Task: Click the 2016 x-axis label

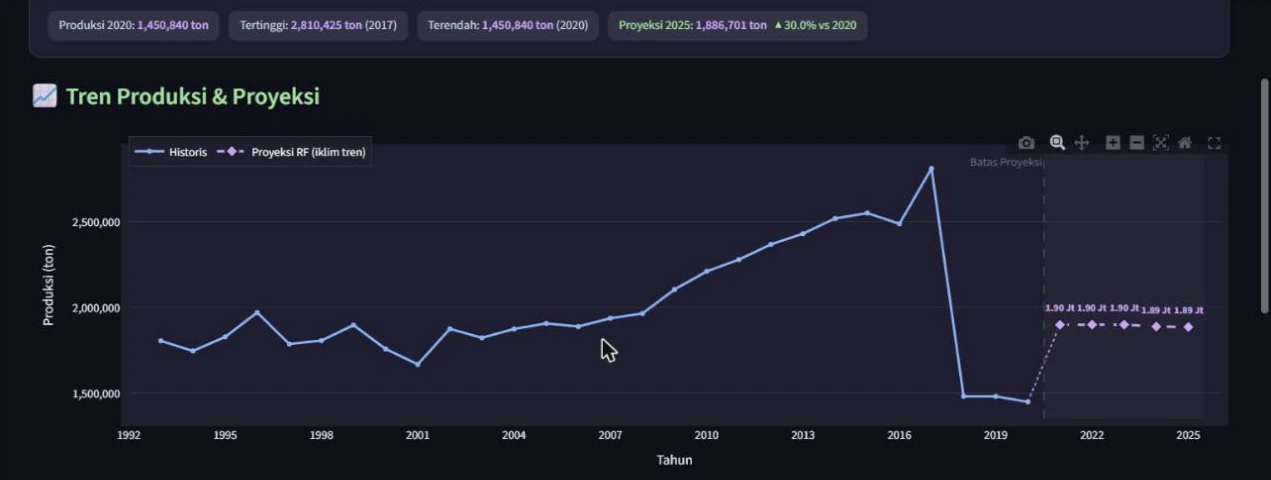Action: 899,435
